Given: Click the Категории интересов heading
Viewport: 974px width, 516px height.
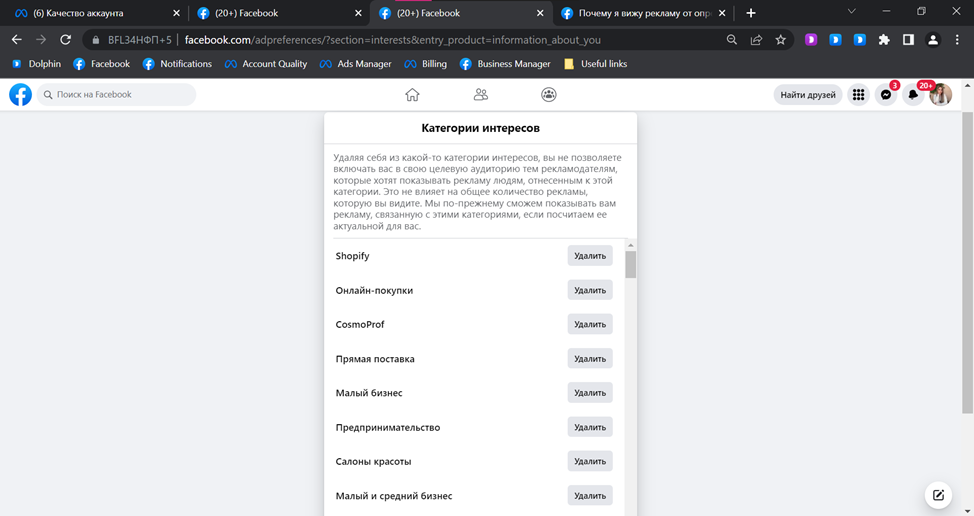Looking at the screenshot, I should [x=480, y=128].
